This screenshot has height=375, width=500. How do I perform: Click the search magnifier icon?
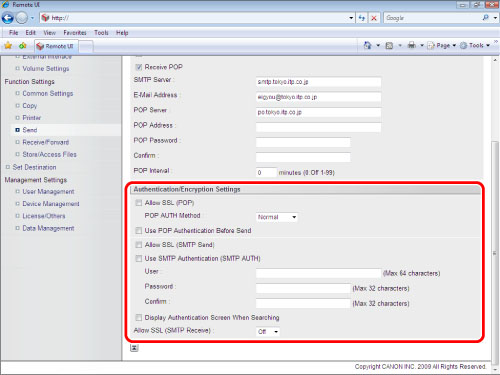486,18
